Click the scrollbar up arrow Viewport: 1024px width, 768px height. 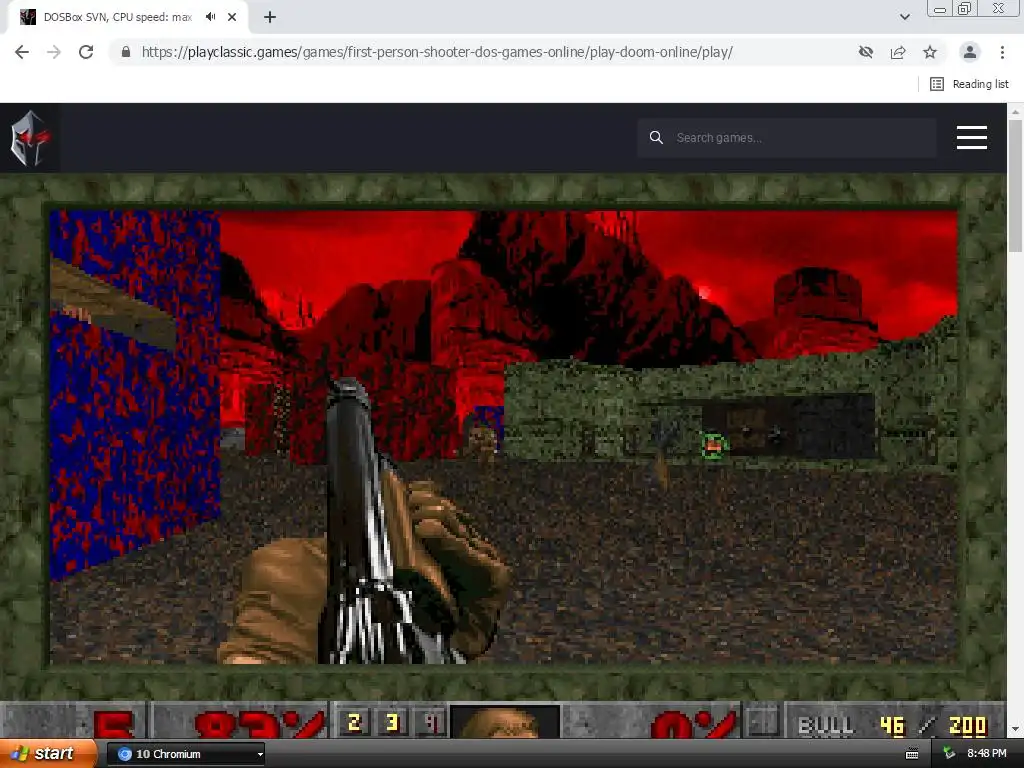click(1015, 112)
